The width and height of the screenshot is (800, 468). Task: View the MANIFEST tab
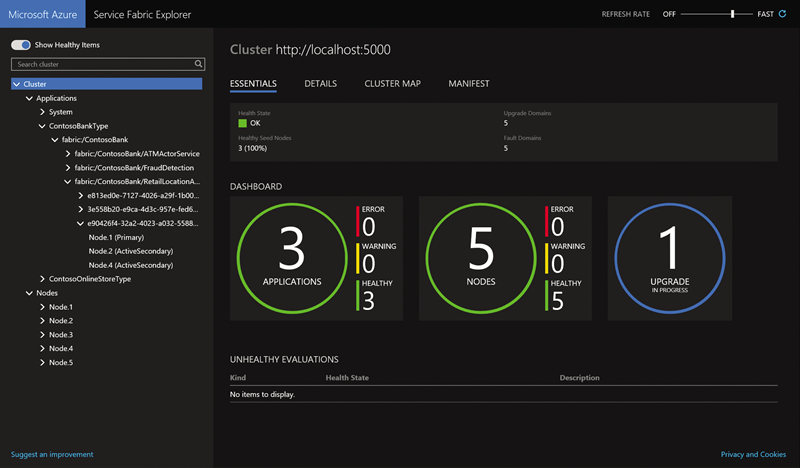(469, 84)
